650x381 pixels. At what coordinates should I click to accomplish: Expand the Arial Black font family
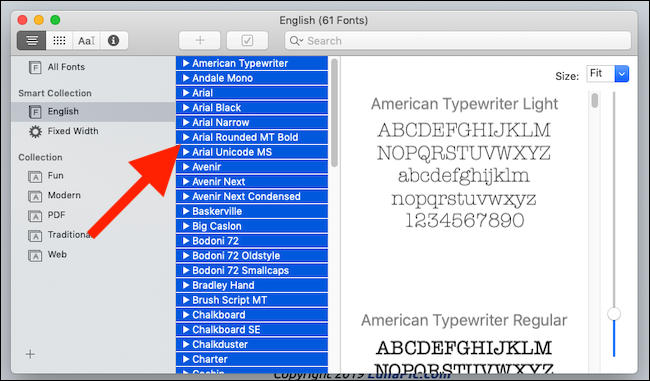pyautogui.click(x=186, y=107)
